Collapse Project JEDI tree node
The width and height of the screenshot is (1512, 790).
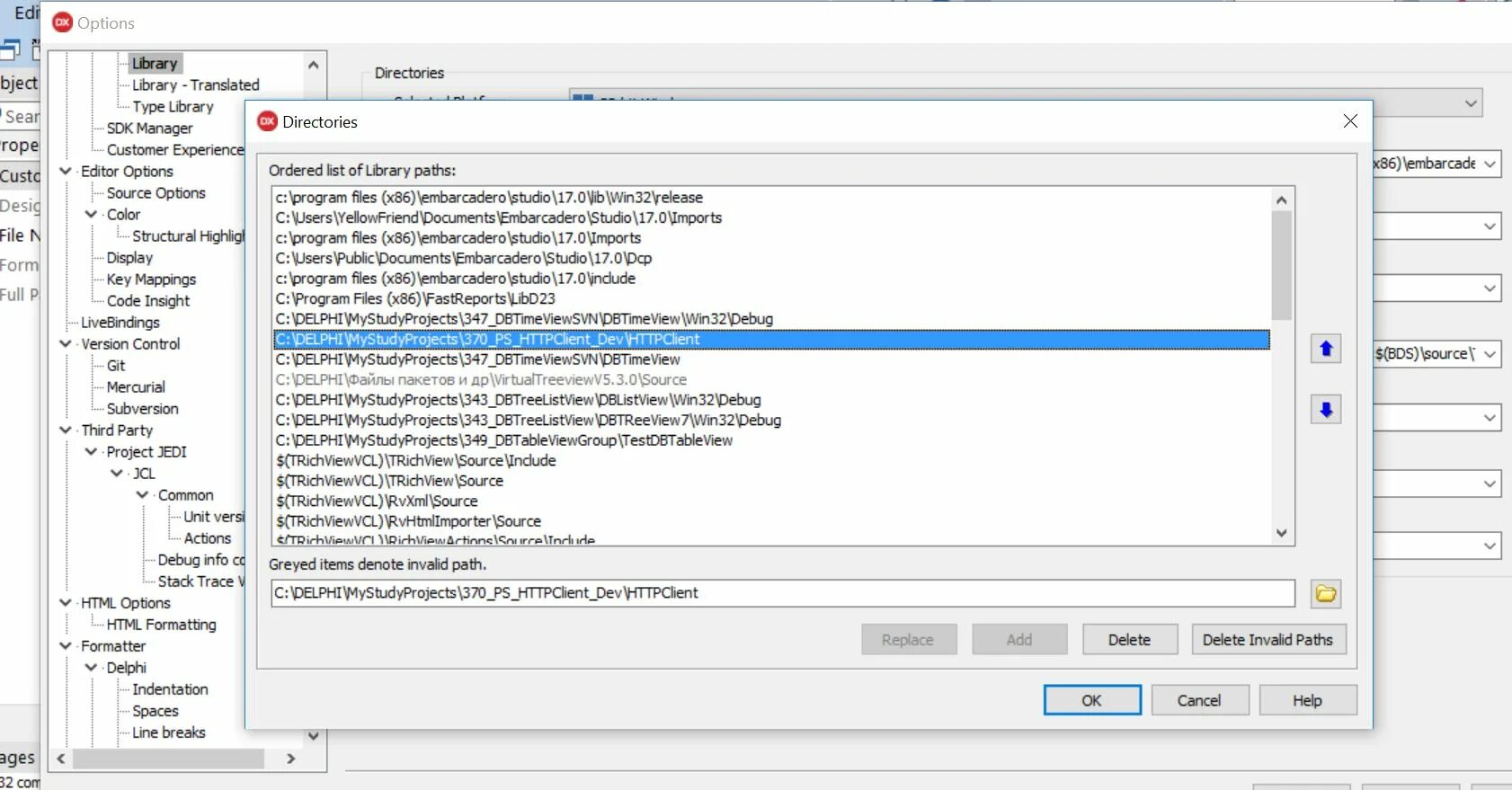click(x=91, y=451)
